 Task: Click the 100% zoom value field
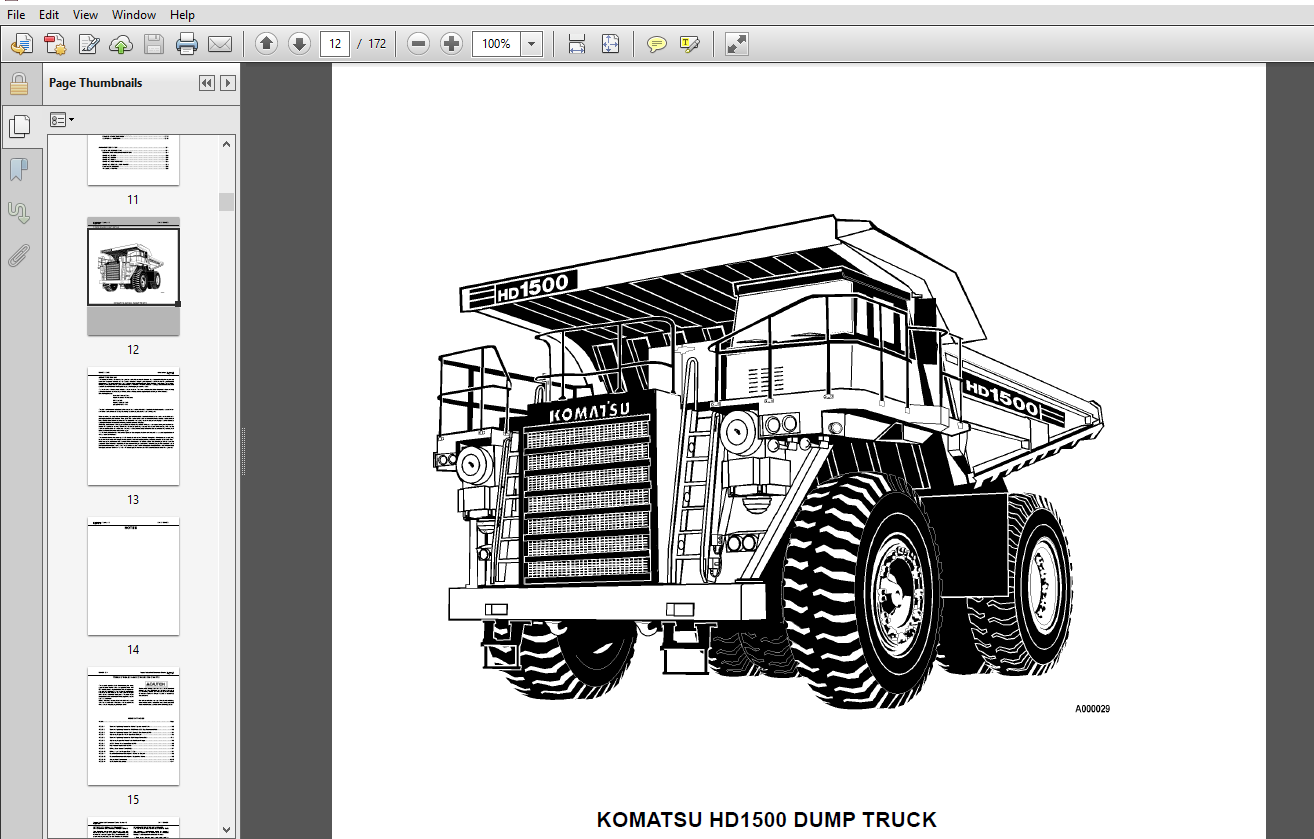pos(496,44)
